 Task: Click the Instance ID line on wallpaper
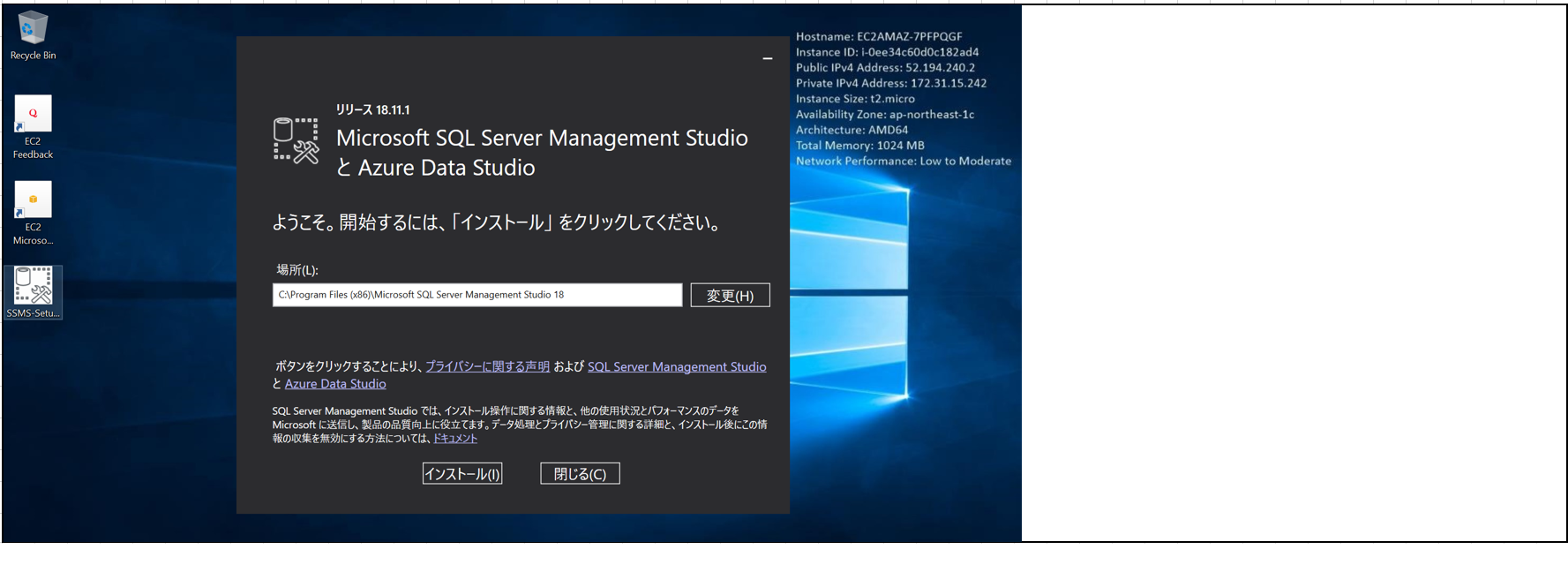887,52
